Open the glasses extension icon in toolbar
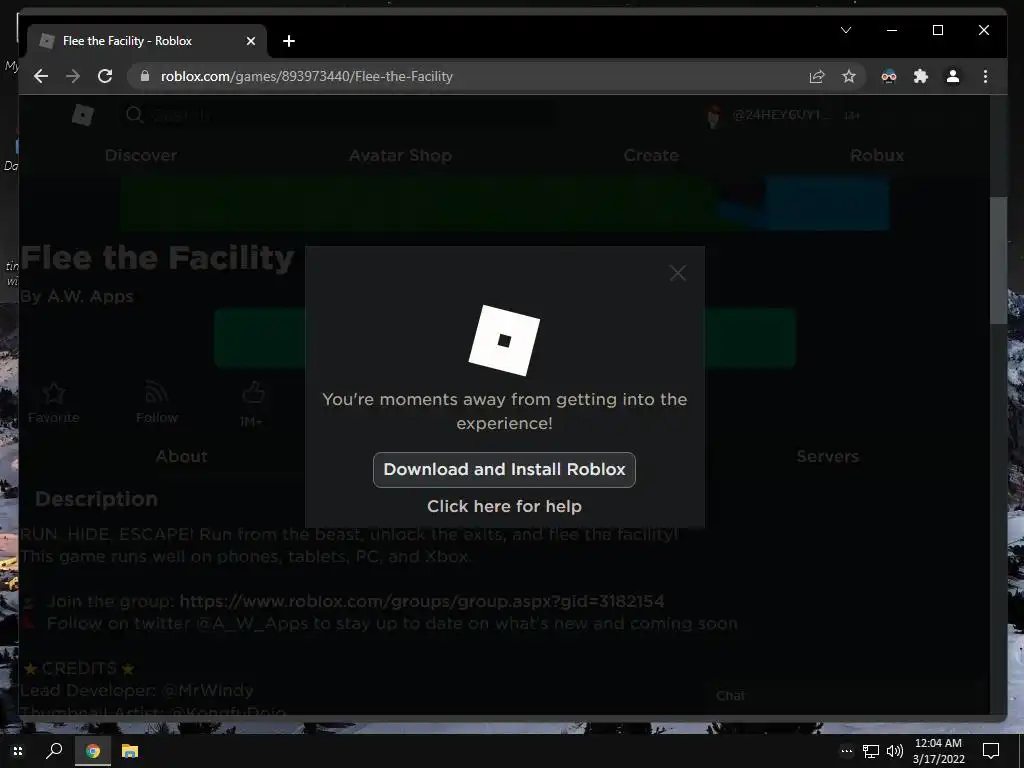This screenshot has height=768, width=1024. 889,76
